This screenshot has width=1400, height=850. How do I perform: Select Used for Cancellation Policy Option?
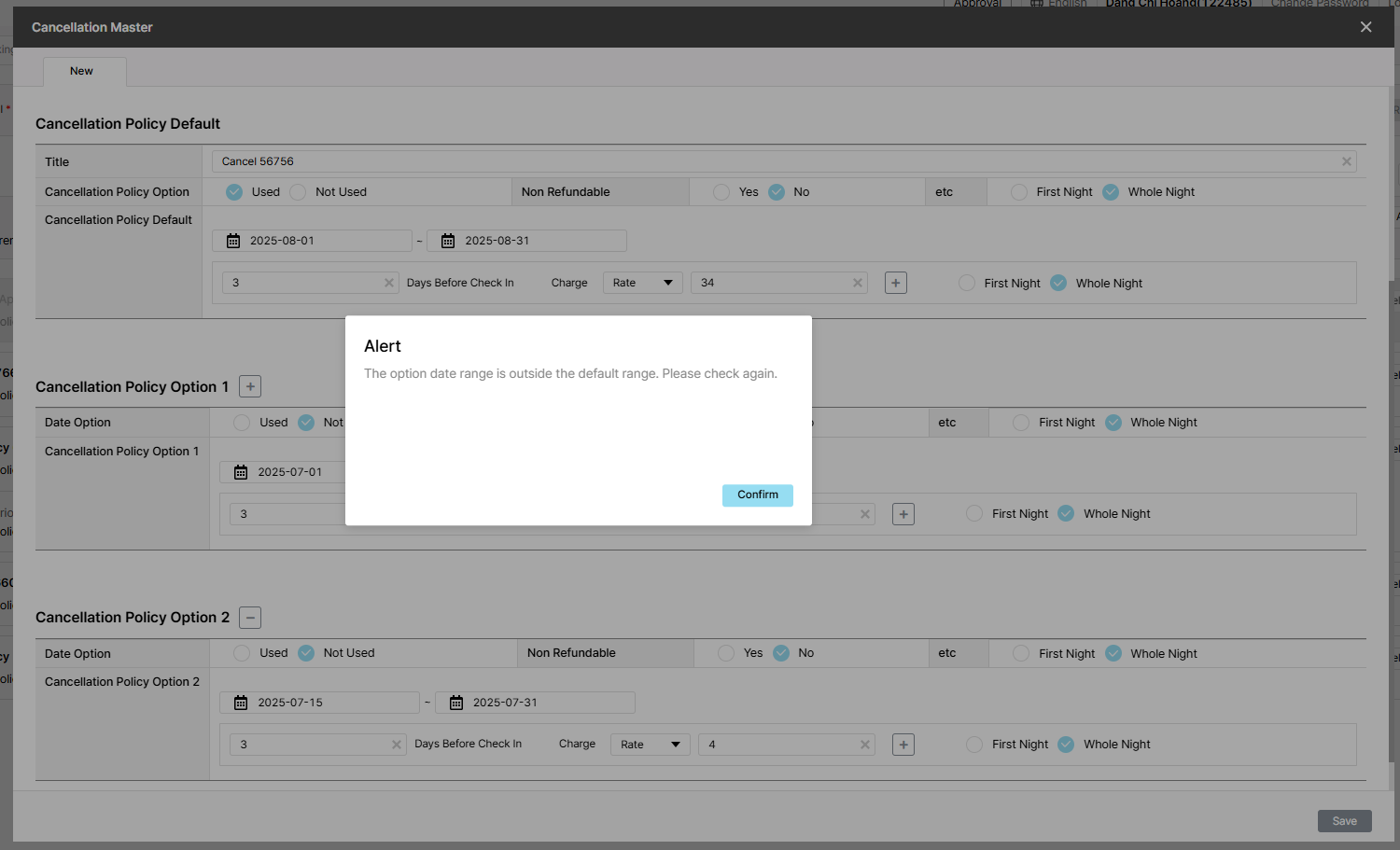click(x=234, y=192)
